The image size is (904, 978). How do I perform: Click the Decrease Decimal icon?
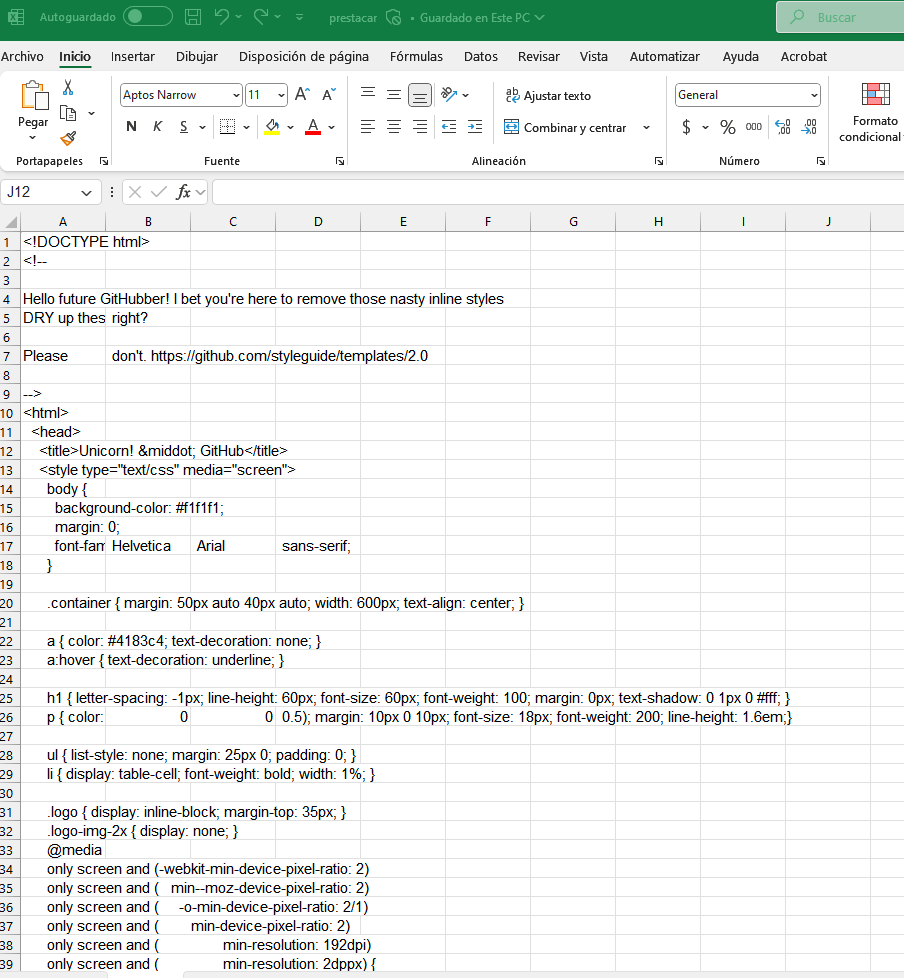[x=809, y=127]
